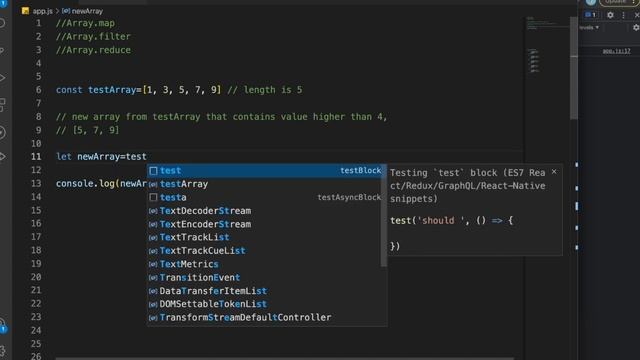Screen dimensions: 640x360
Task: Open the issues counter showing 1
Action: [590, 15]
